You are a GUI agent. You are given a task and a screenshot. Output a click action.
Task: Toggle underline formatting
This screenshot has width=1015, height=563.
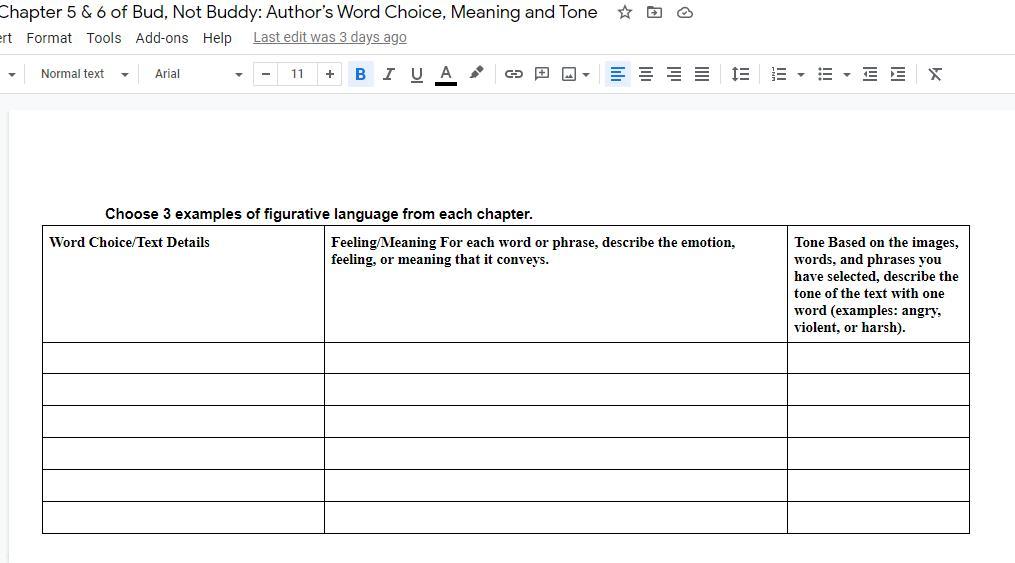click(417, 74)
